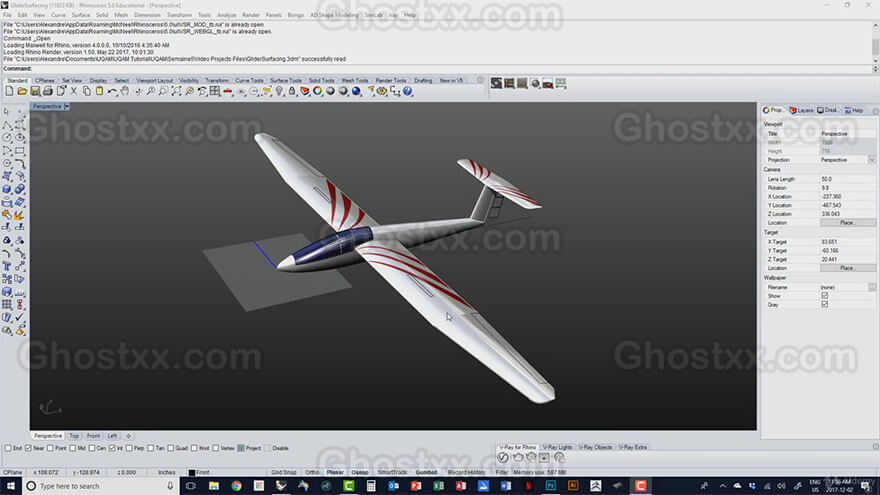The height and width of the screenshot is (495, 880).
Task: Open the Projection dropdown in Properties
Action: coord(872,160)
